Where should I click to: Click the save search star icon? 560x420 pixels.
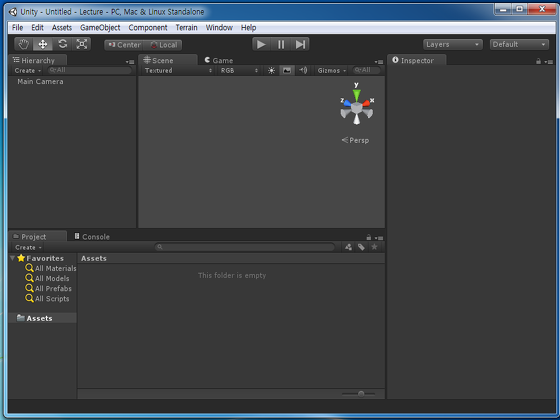(x=374, y=247)
